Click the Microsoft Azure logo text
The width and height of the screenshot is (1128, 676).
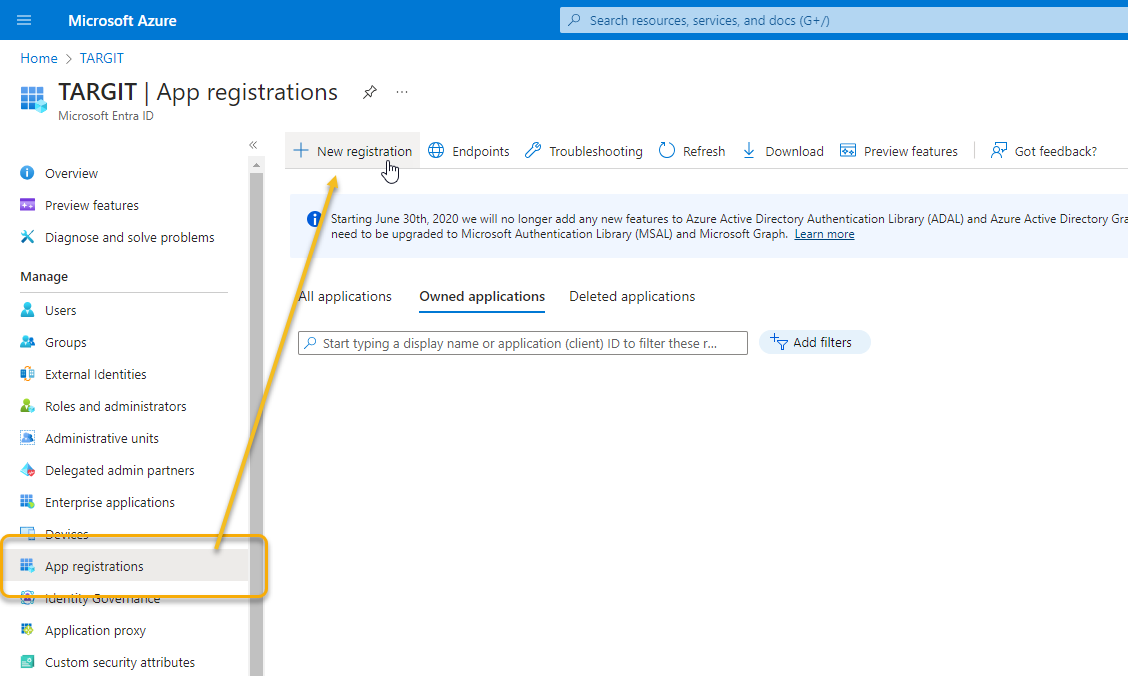click(x=122, y=21)
